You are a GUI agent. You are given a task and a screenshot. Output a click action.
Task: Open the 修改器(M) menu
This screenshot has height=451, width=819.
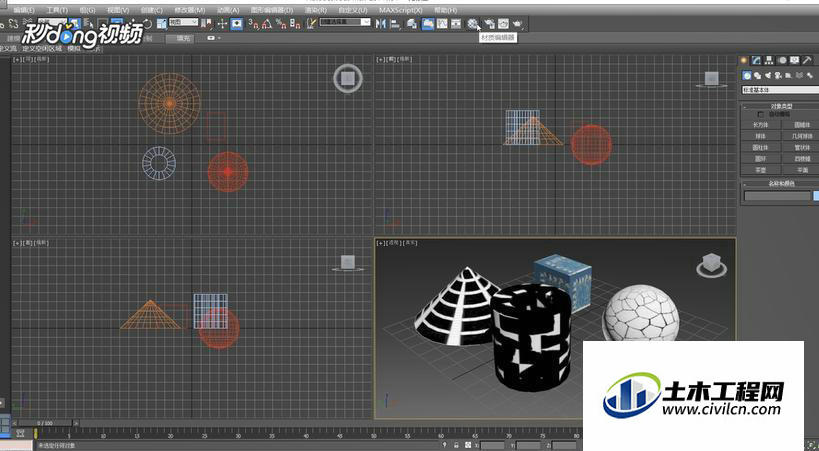190,10
